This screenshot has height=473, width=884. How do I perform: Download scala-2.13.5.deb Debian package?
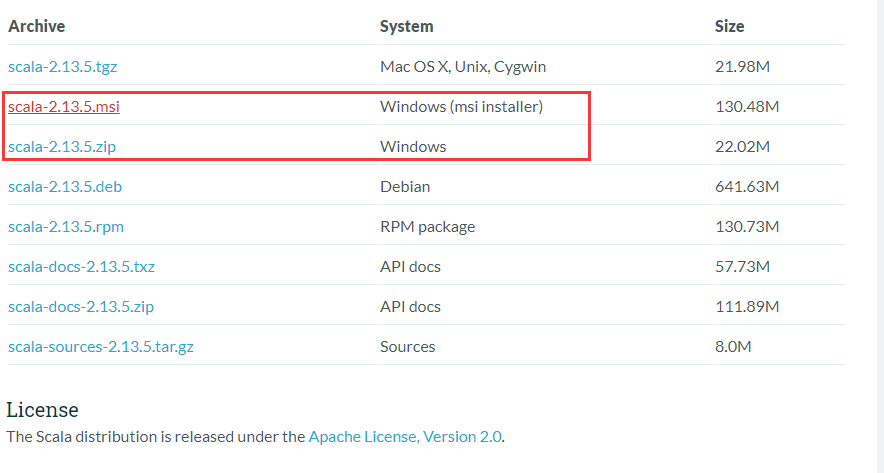(65, 187)
